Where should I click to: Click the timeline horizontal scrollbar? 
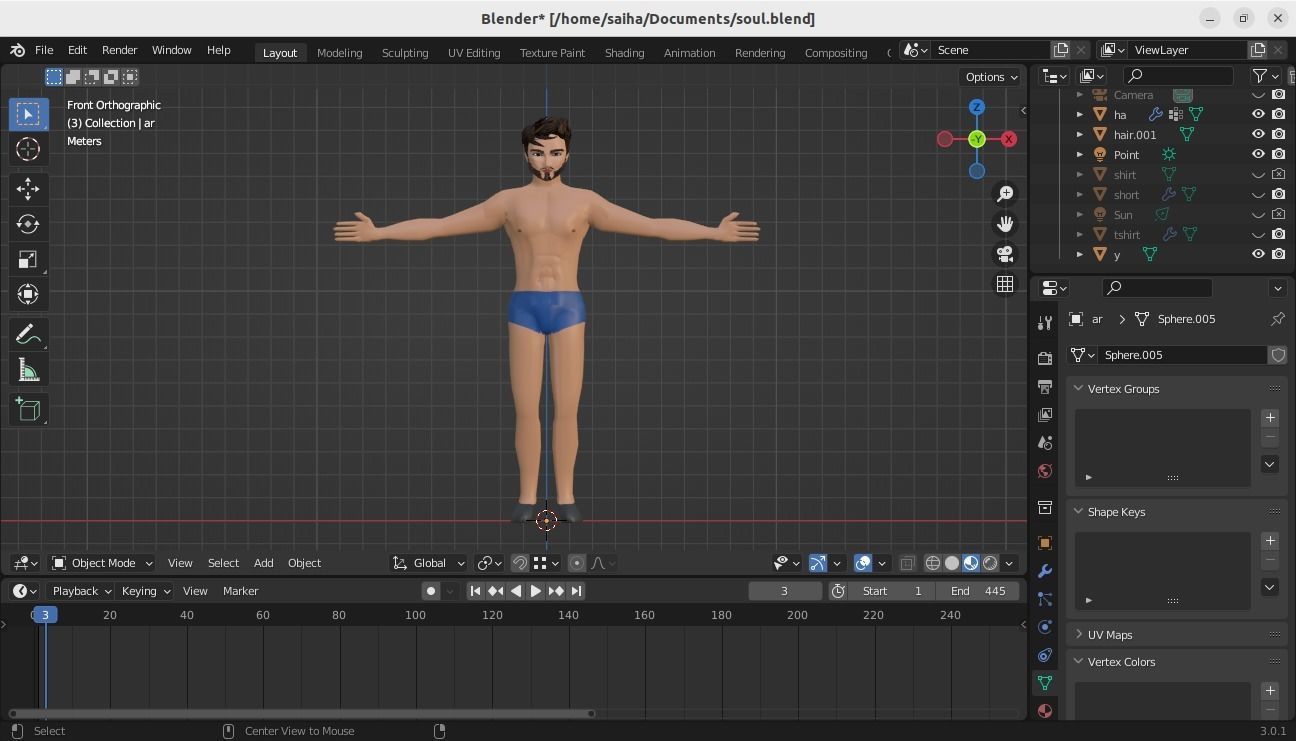click(302, 713)
